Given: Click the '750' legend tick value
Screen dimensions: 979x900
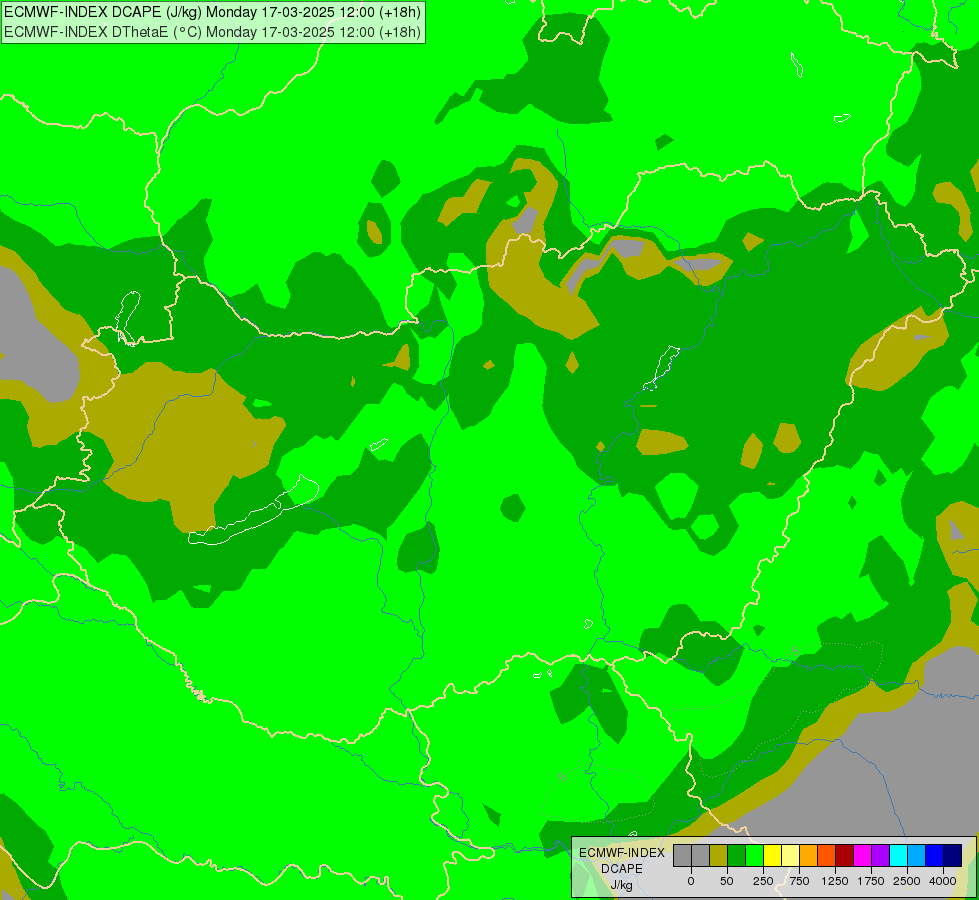Looking at the screenshot, I should coord(799,881).
